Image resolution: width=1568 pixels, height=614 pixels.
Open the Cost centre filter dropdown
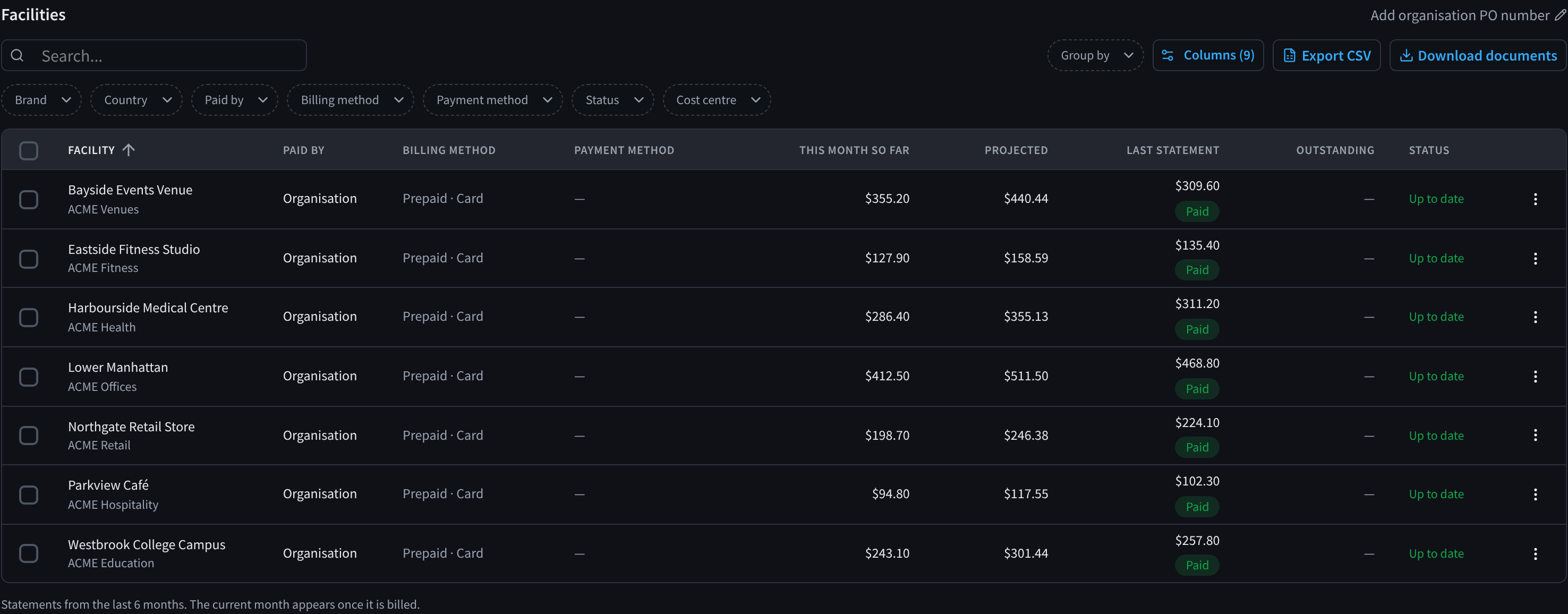tap(717, 100)
